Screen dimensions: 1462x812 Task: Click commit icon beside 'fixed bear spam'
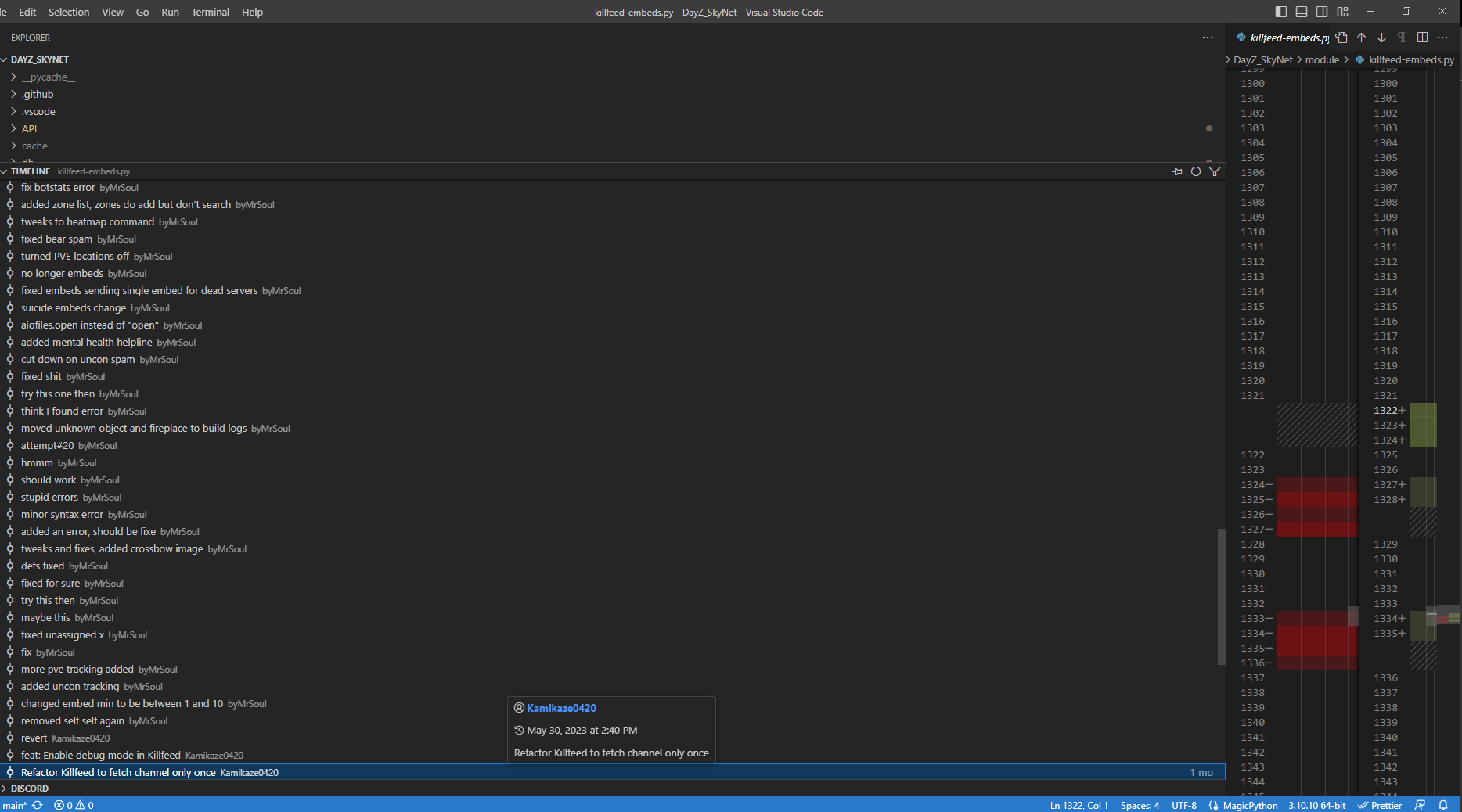[10, 239]
